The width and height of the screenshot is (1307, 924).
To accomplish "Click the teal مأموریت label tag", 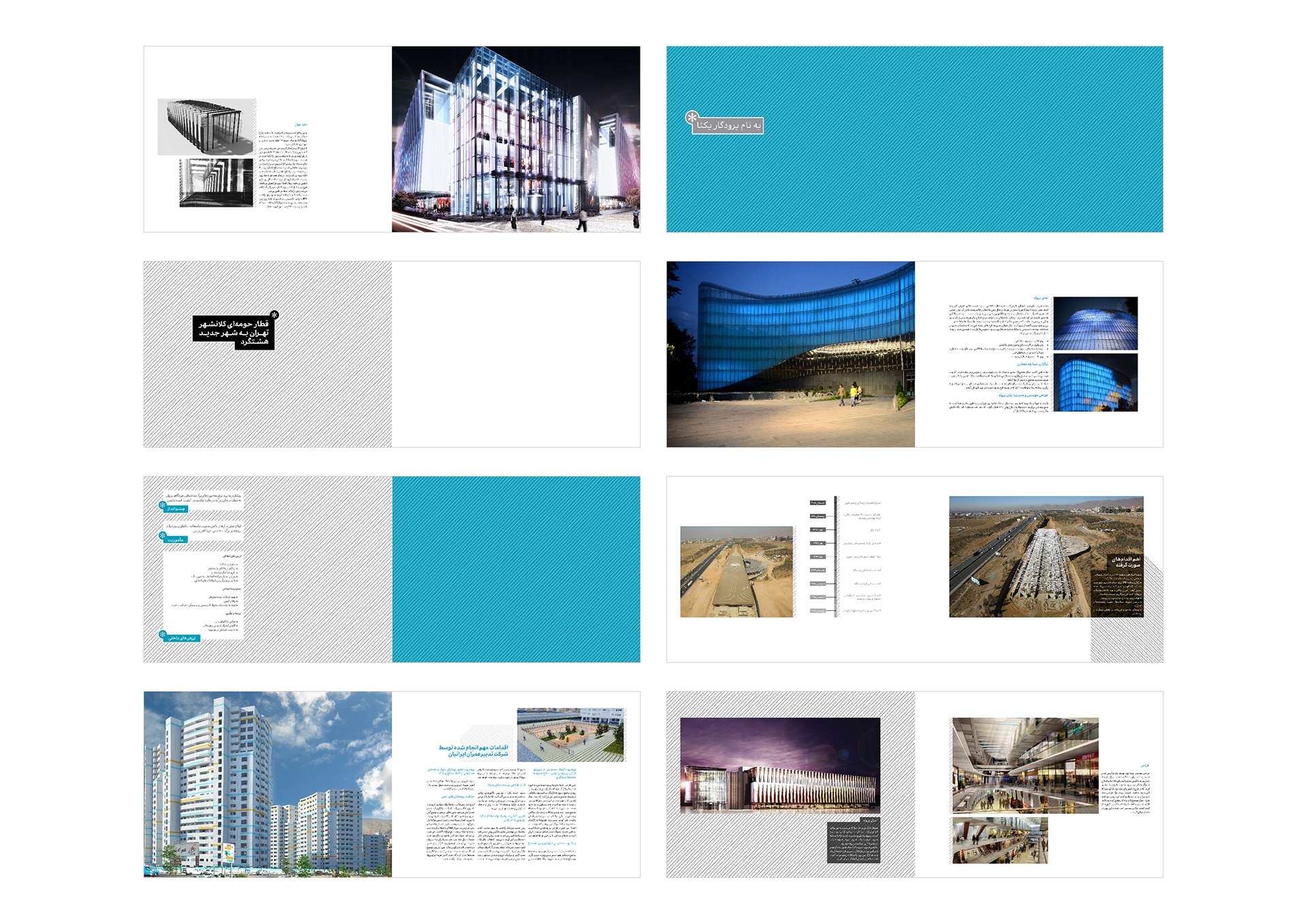I will click(x=176, y=540).
